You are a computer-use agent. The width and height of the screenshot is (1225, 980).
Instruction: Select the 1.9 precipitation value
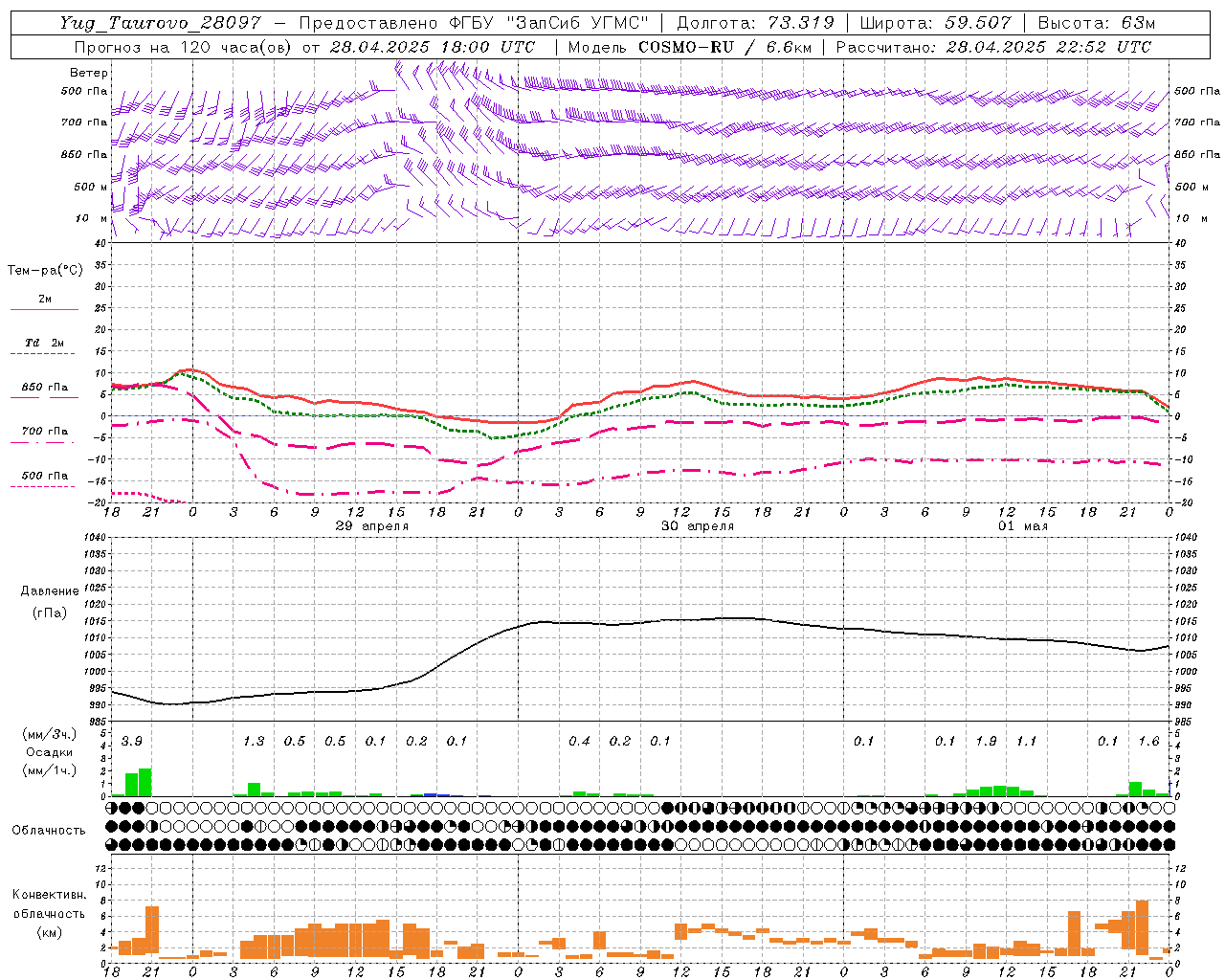point(986,742)
